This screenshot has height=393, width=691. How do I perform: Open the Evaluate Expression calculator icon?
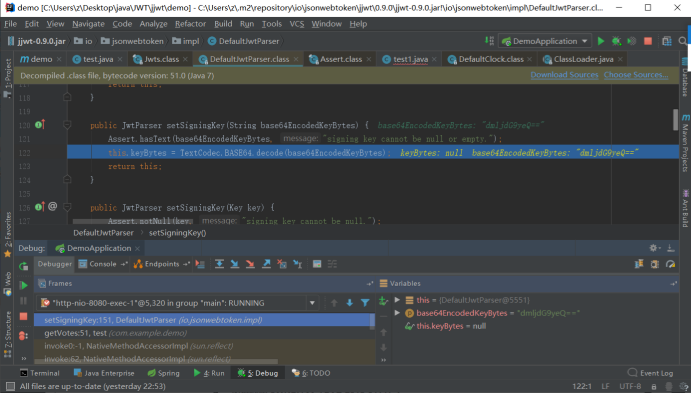click(x=317, y=264)
